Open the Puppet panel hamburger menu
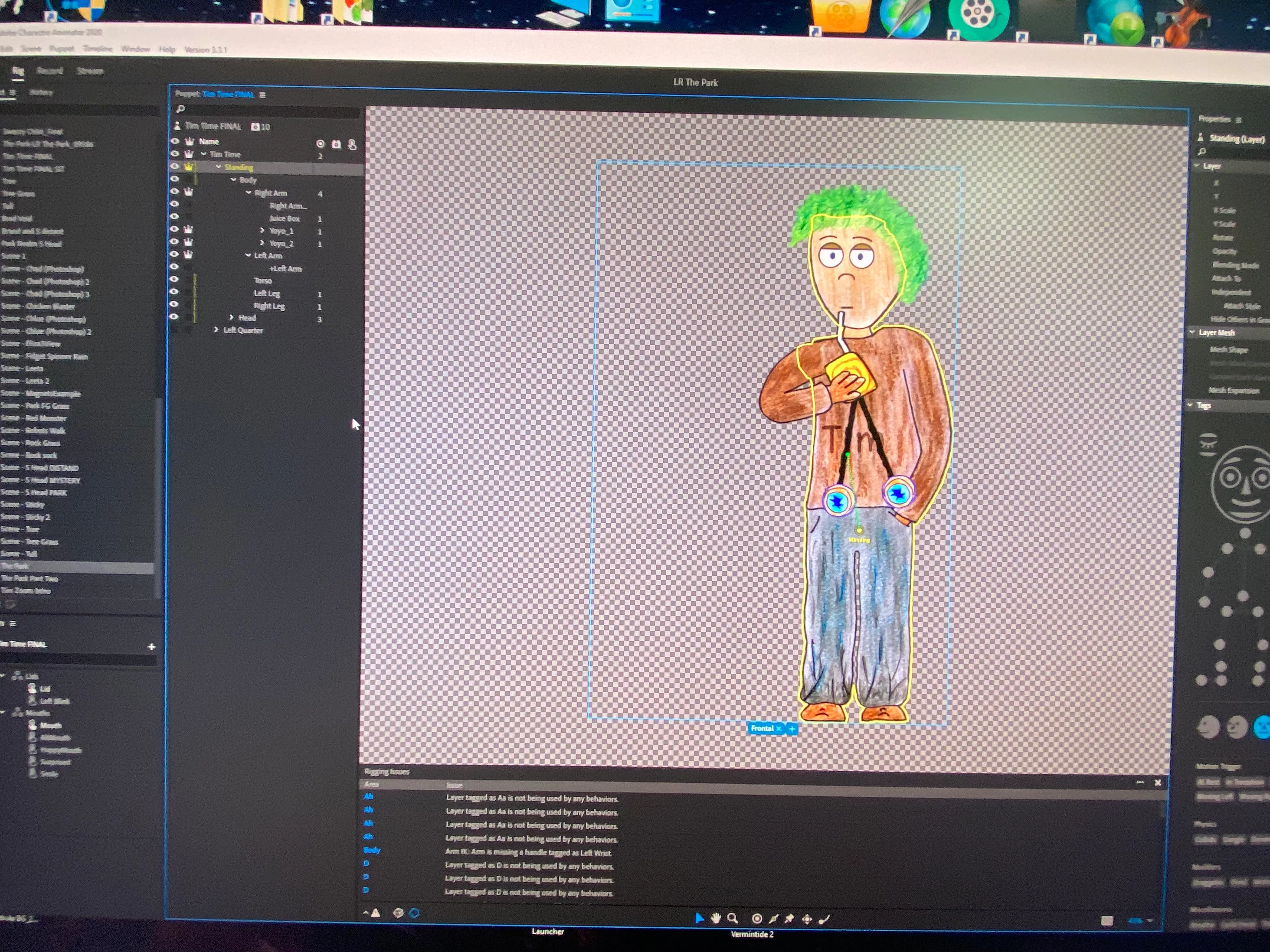Viewport: 1270px width, 952px height. click(x=262, y=95)
